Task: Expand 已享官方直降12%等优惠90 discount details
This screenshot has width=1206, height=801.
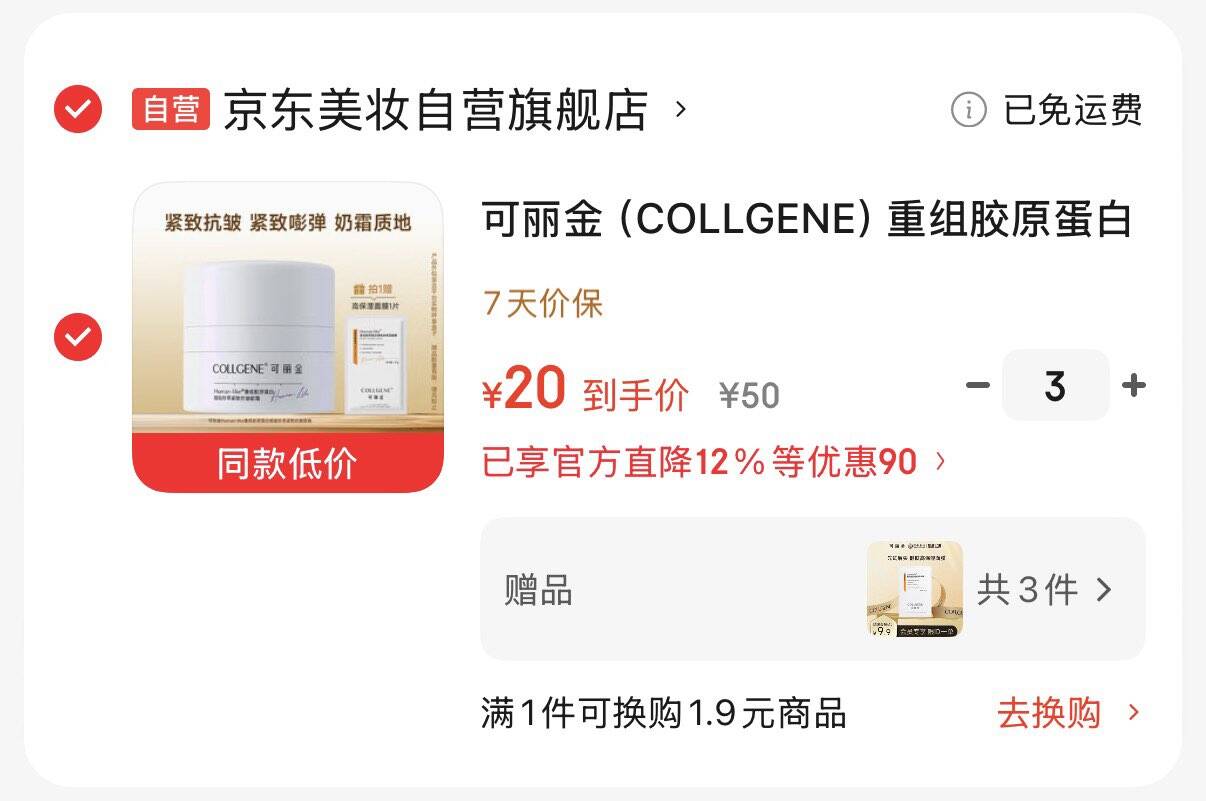Action: point(714,462)
